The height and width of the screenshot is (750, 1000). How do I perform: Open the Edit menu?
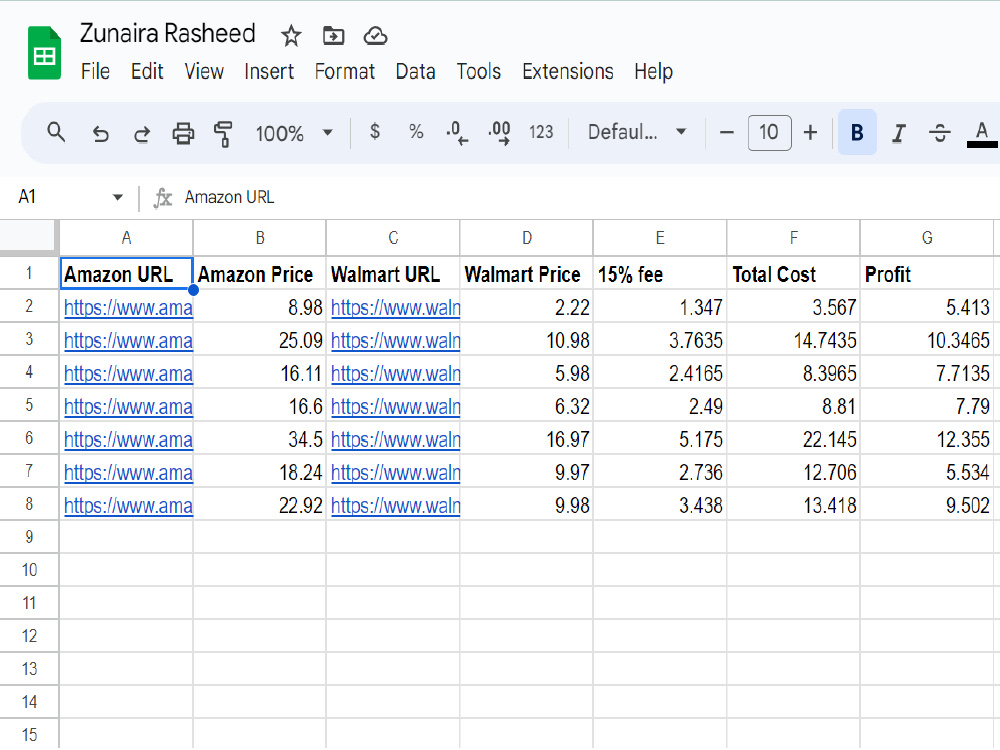(x=147, y=71)
